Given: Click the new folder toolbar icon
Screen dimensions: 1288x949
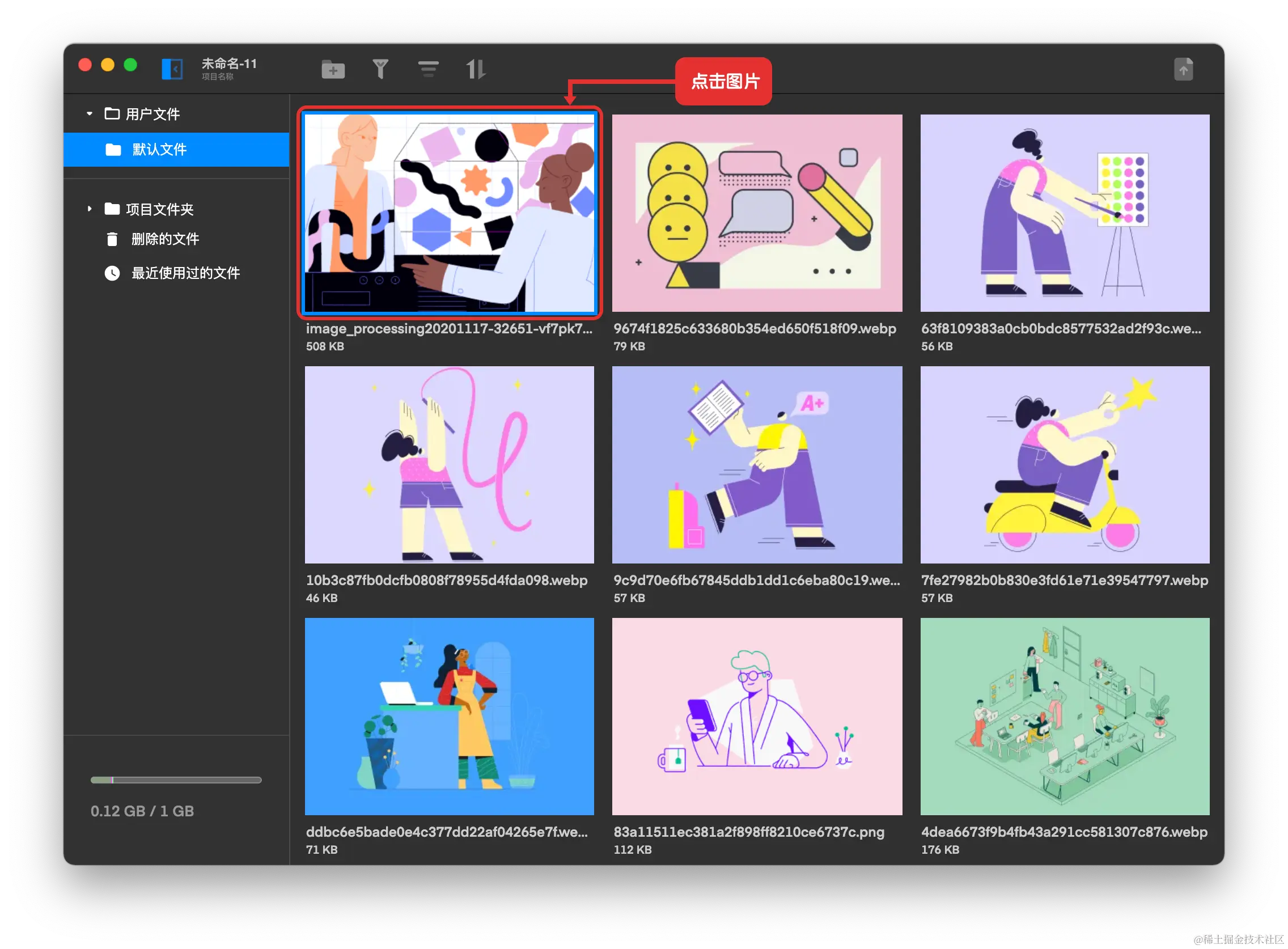Looking at the screenshot, I should 333,70.
